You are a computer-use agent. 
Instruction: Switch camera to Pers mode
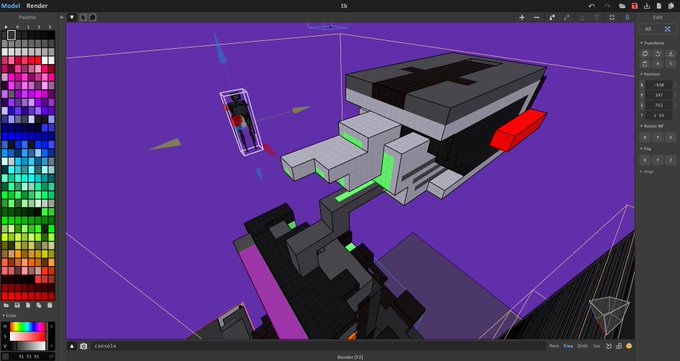[554, 346]
